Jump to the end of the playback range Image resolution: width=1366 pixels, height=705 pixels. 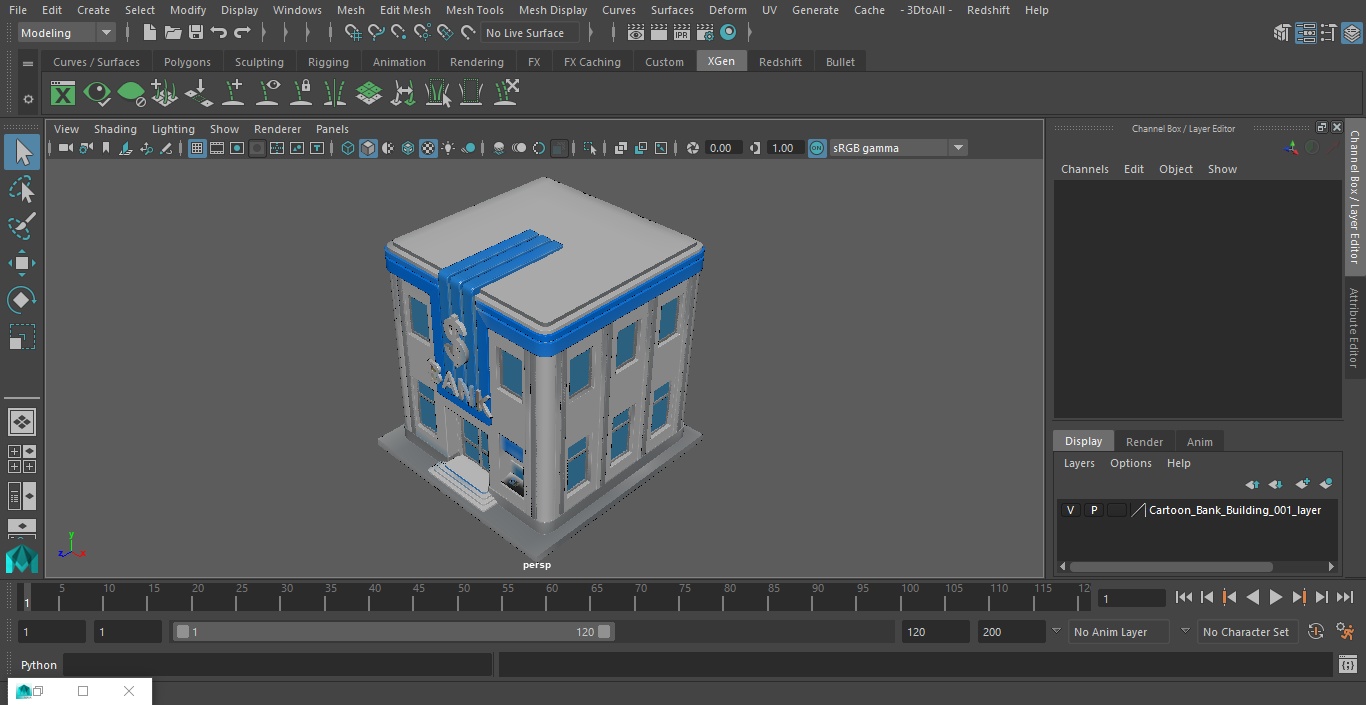(1345, 597)
